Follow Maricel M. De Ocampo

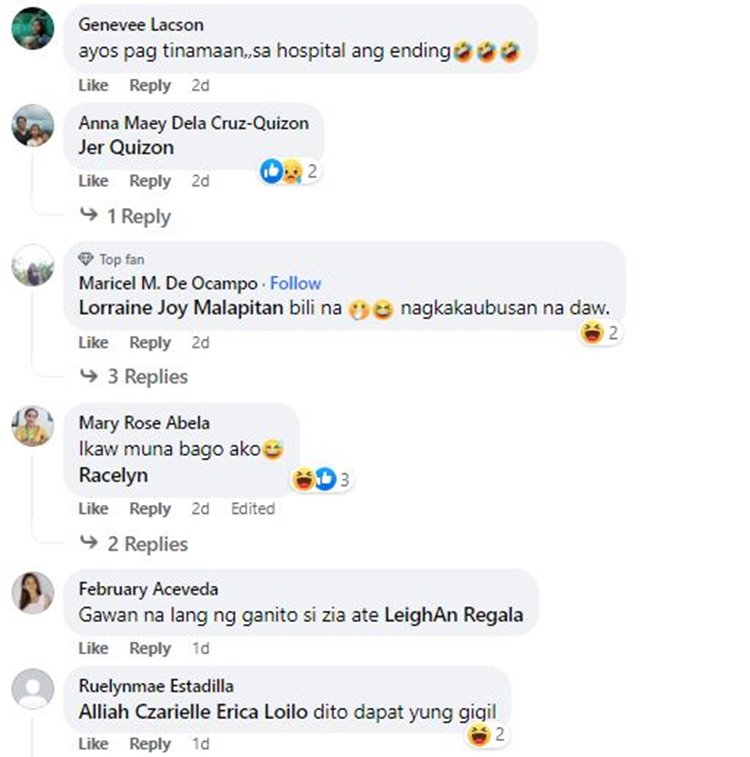click(x=295, y=283)
